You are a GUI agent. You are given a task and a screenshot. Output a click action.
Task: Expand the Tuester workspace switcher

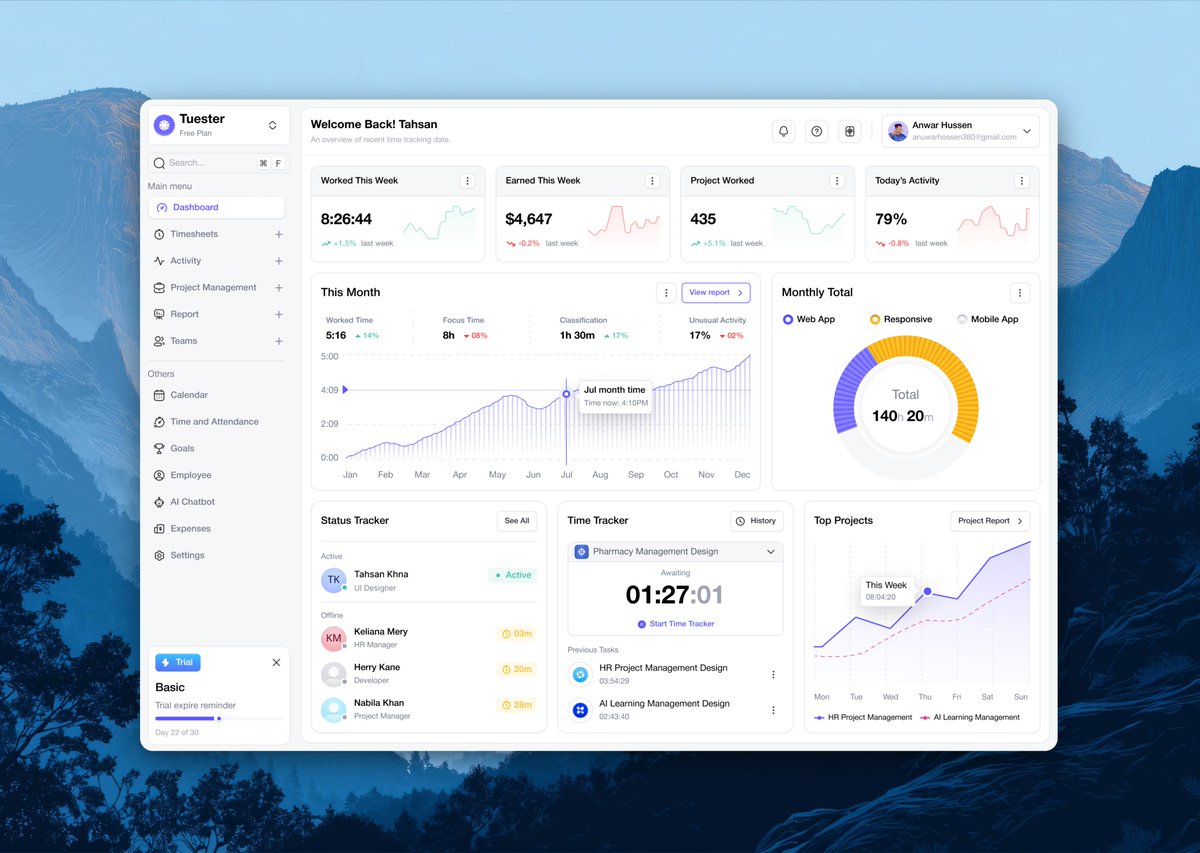[272, 125]
